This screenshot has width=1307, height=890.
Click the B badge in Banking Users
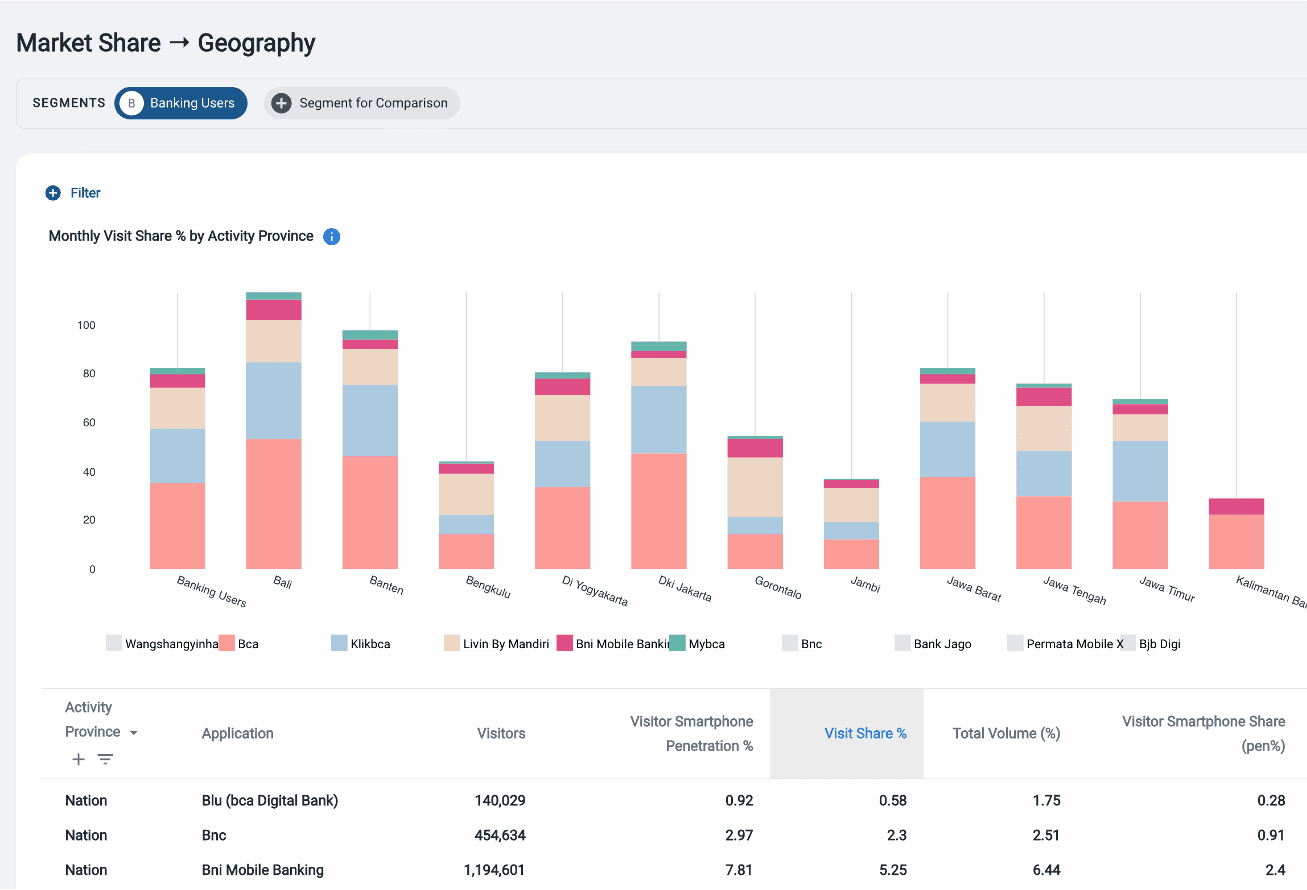pos(131,103)
